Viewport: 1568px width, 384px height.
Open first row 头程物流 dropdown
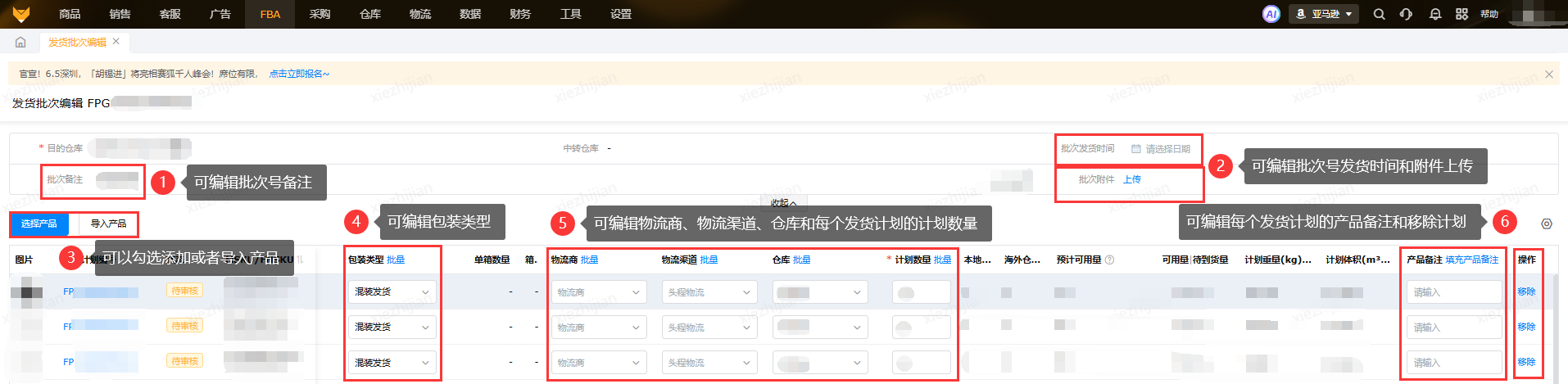pos(709,292)
